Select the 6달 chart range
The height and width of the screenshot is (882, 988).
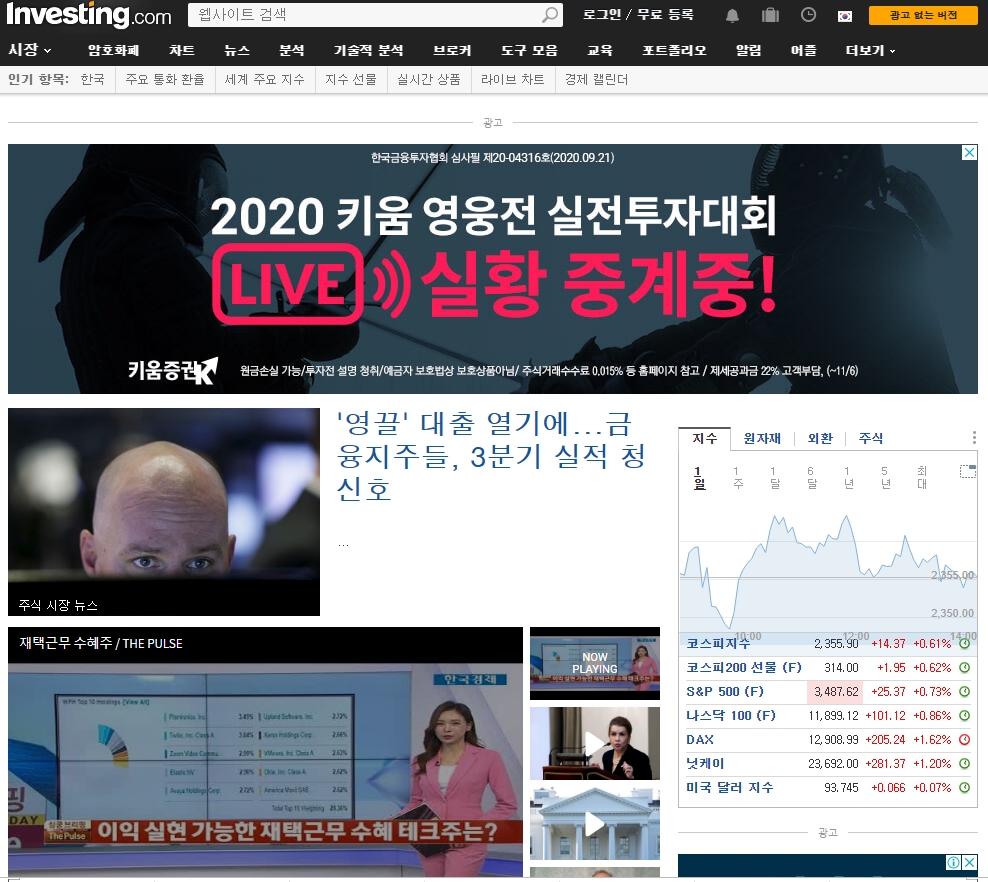pyautogui.click(x=812, y=478)
